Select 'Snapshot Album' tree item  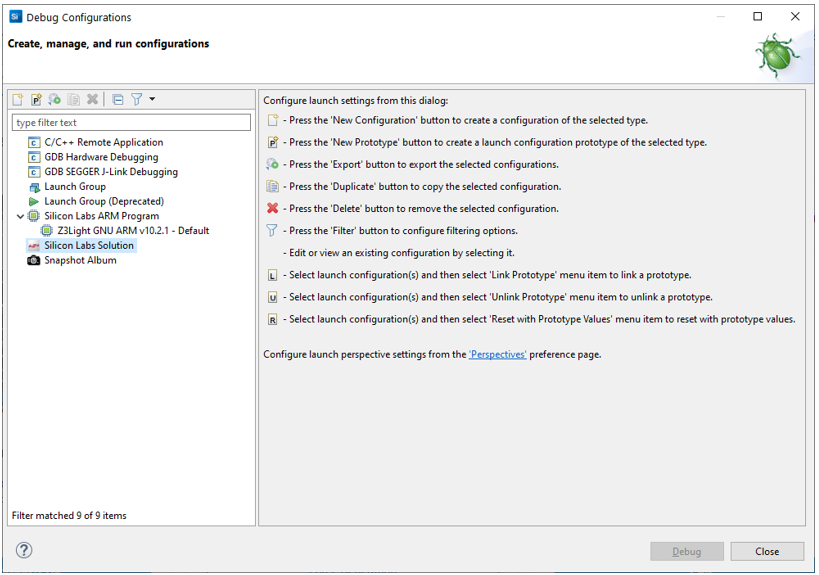tap(80, 261)
